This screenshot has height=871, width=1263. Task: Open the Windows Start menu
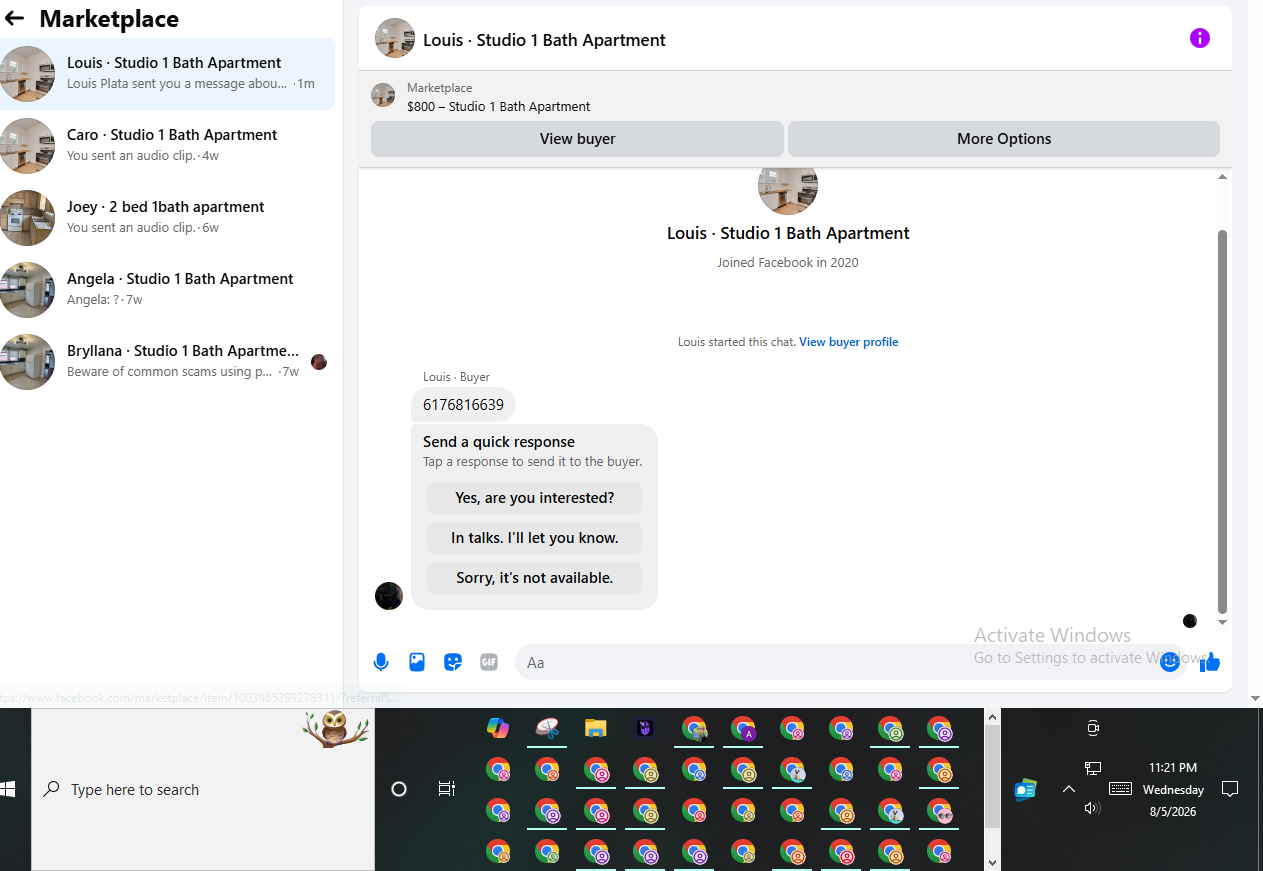8,789
